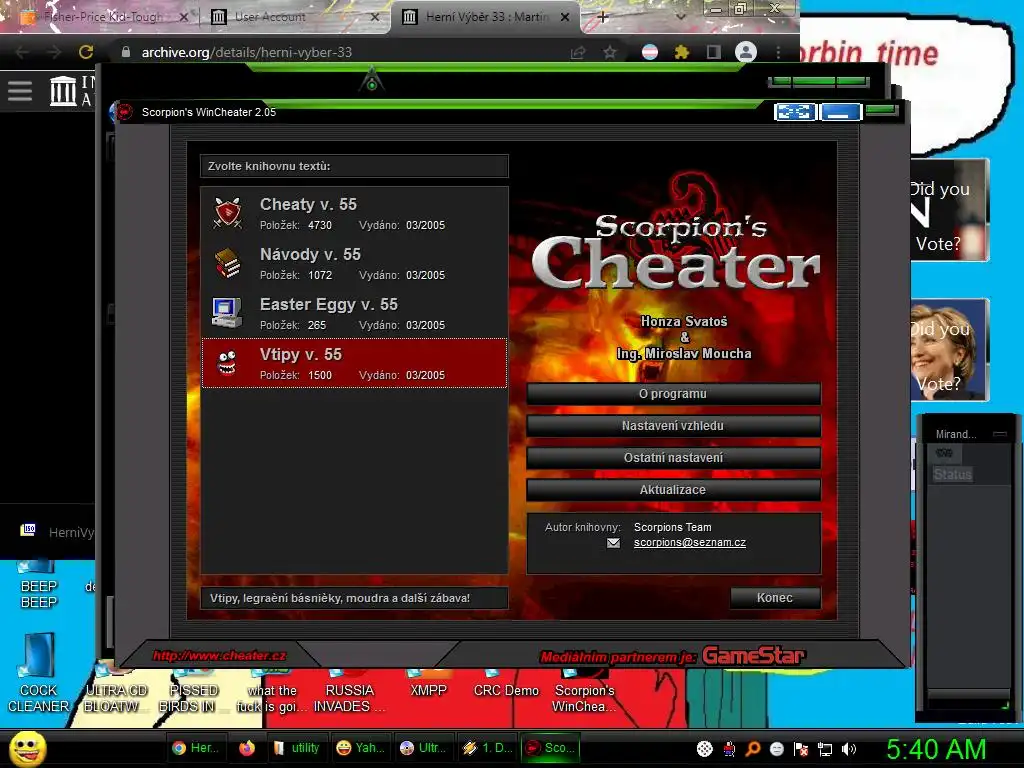
Task: Switch to the utility taskbar window
Action: click(296, 748)
